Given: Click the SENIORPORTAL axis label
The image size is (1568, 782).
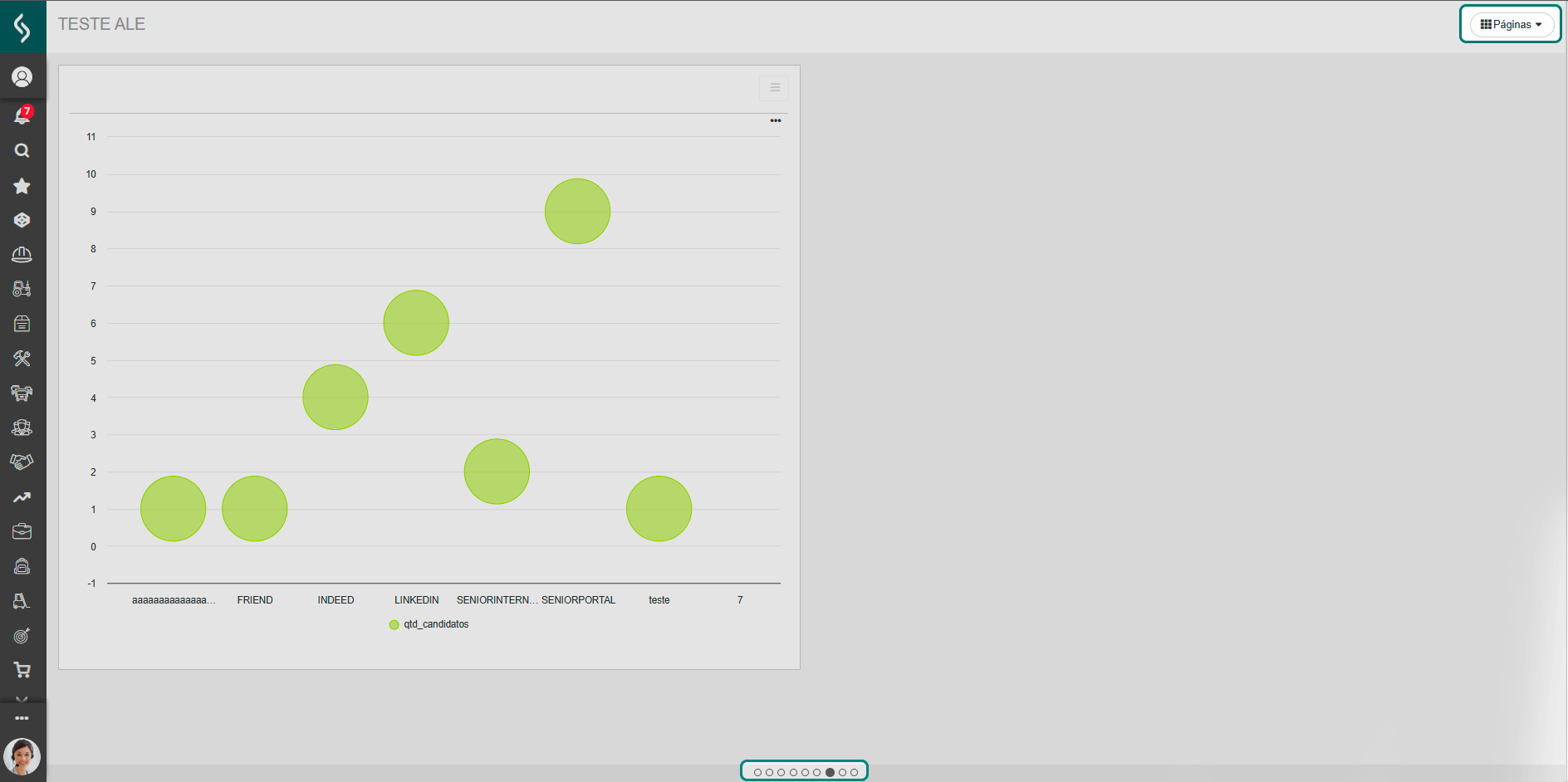Looking at the screenshot, I should click(579, 600).
